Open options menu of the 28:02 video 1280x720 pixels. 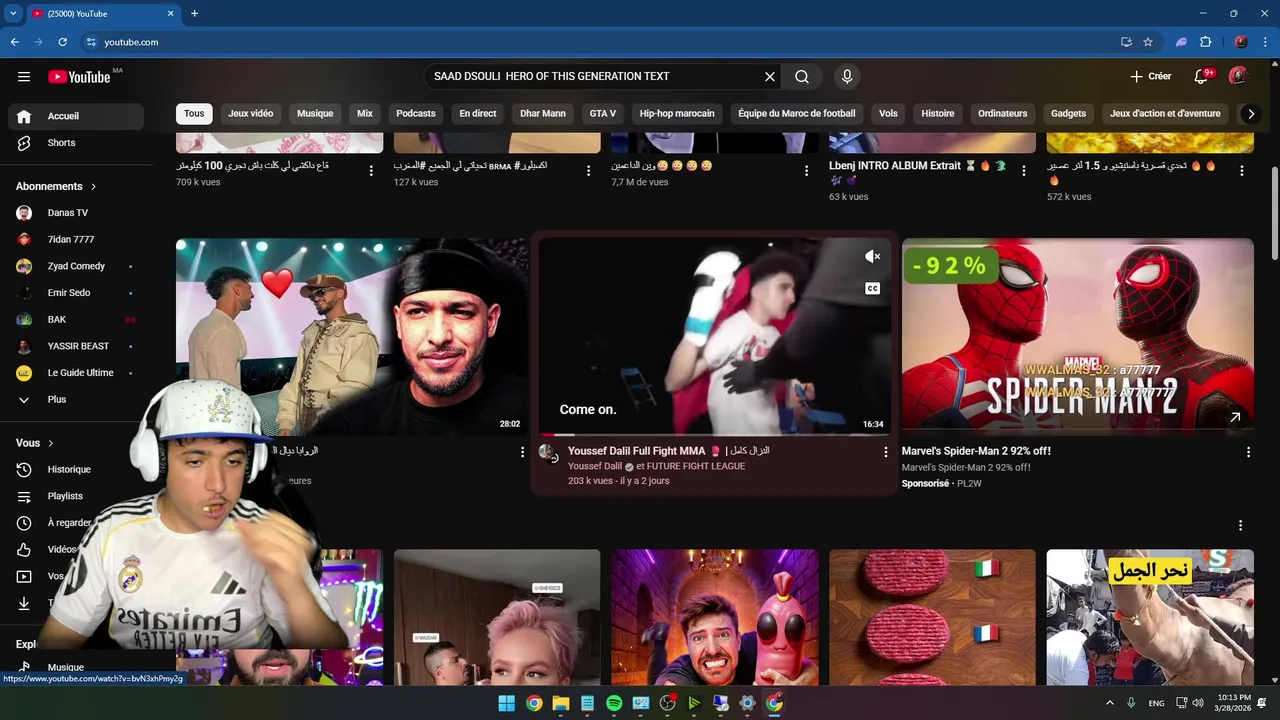coord(522,452)
